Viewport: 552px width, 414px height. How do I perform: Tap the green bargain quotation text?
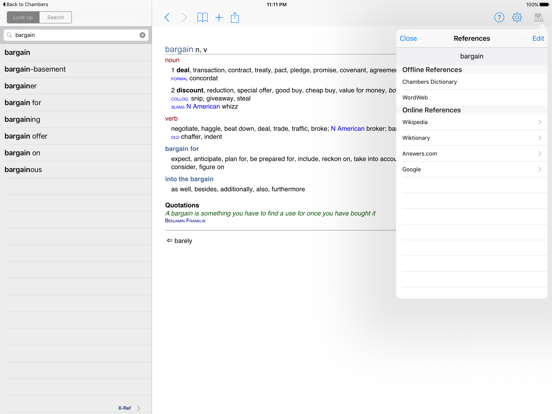click(x=270, y=213)
